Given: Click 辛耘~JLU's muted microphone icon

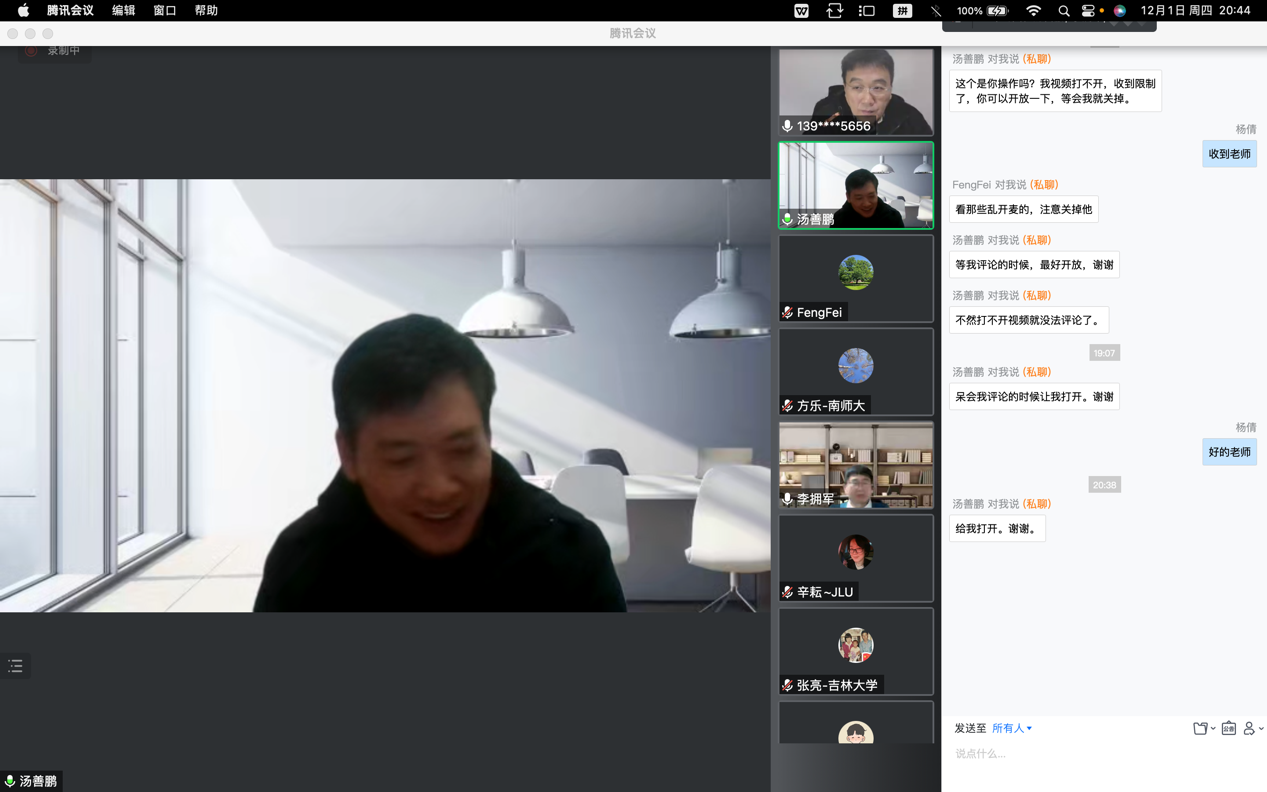Looking at the screenshot, I should click(x=788, y=592).
